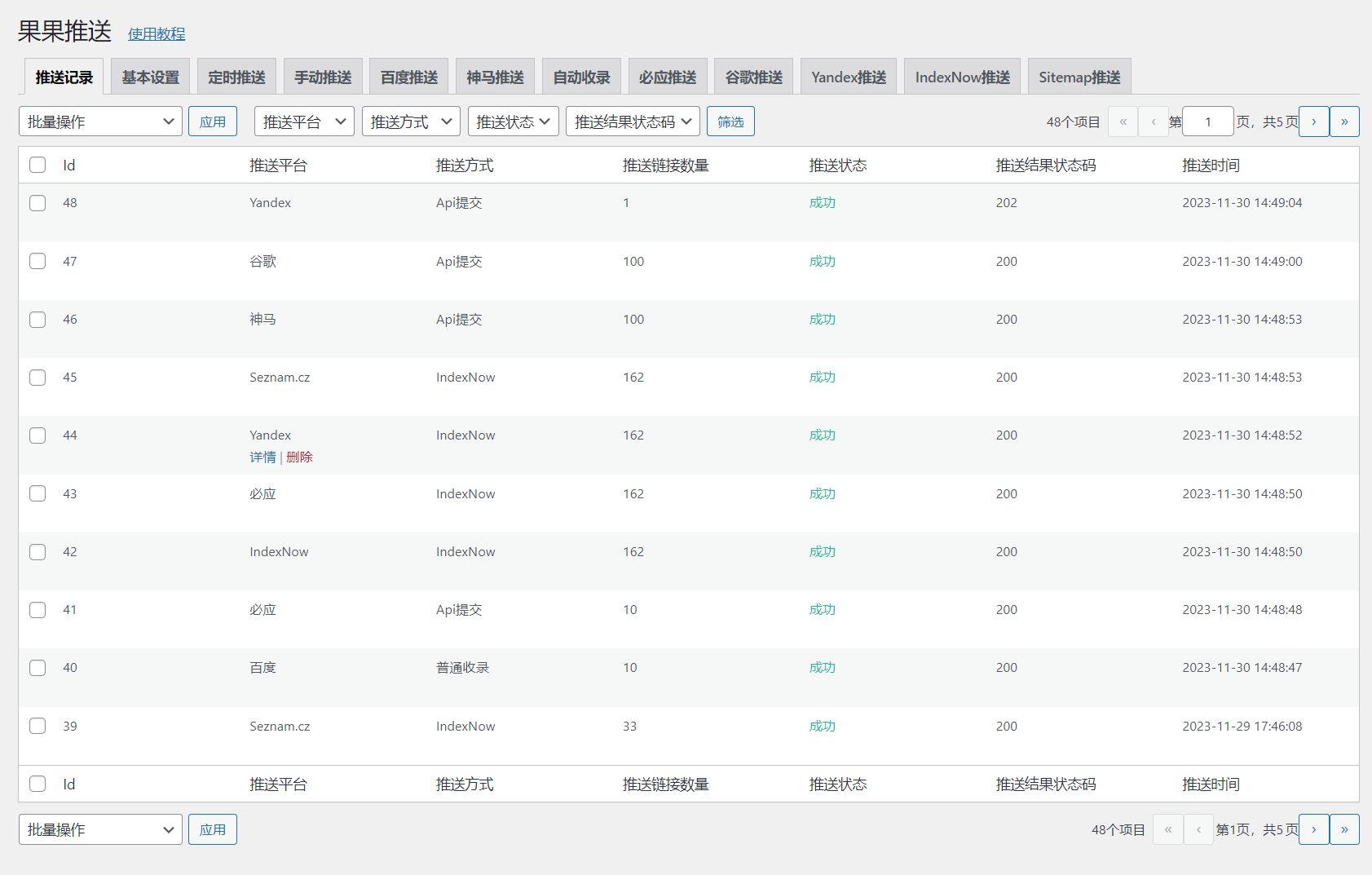
Task: Toggle select-all checkbox in table footer
Action: [x=37, y=784]
